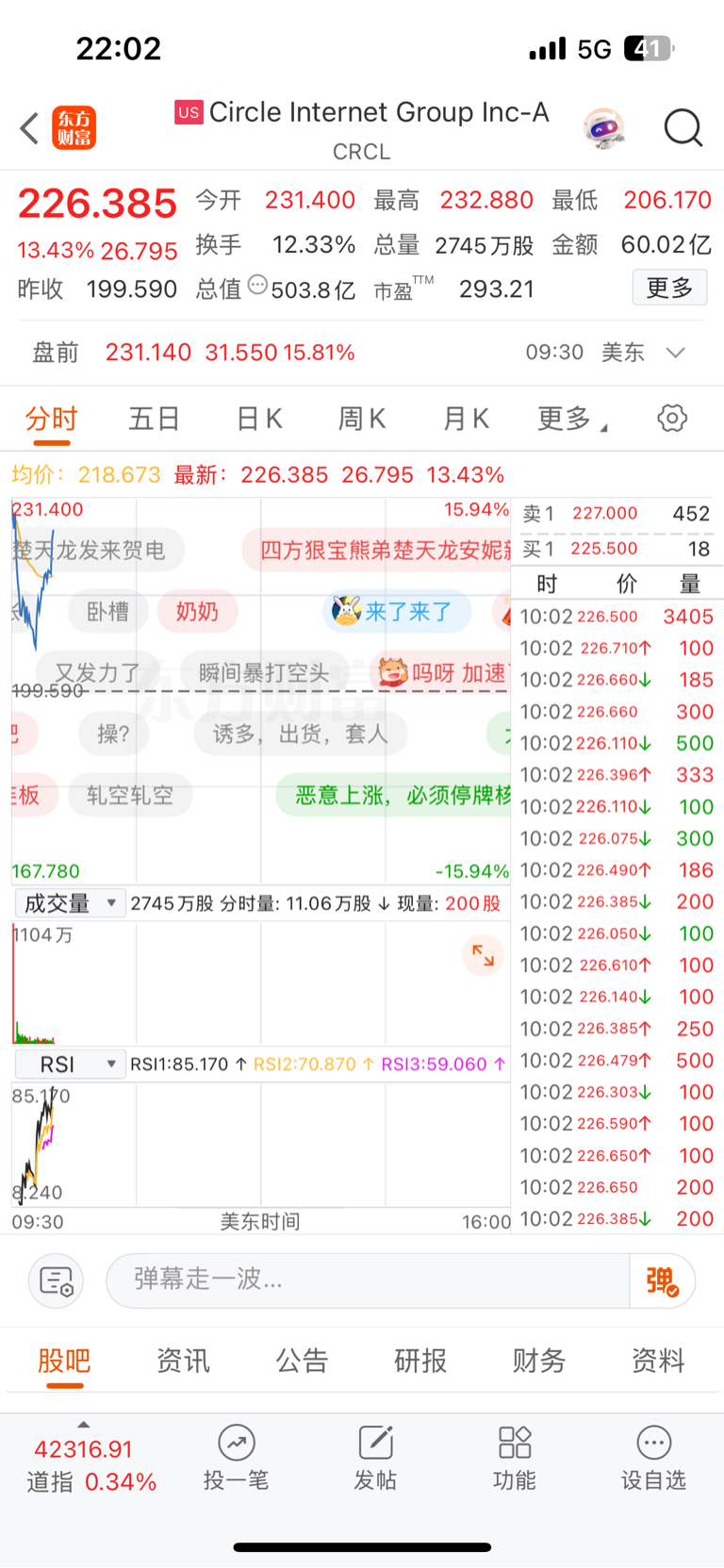
Task: Tap the large price 226.385
Action: click(x=97, y=204)
